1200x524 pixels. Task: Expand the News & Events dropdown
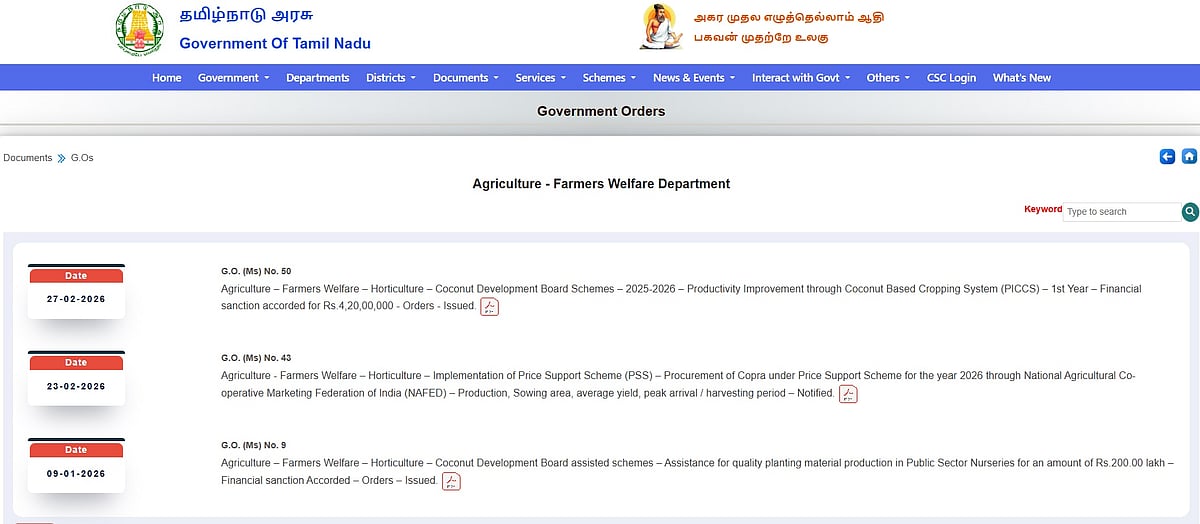click(694, 78)
